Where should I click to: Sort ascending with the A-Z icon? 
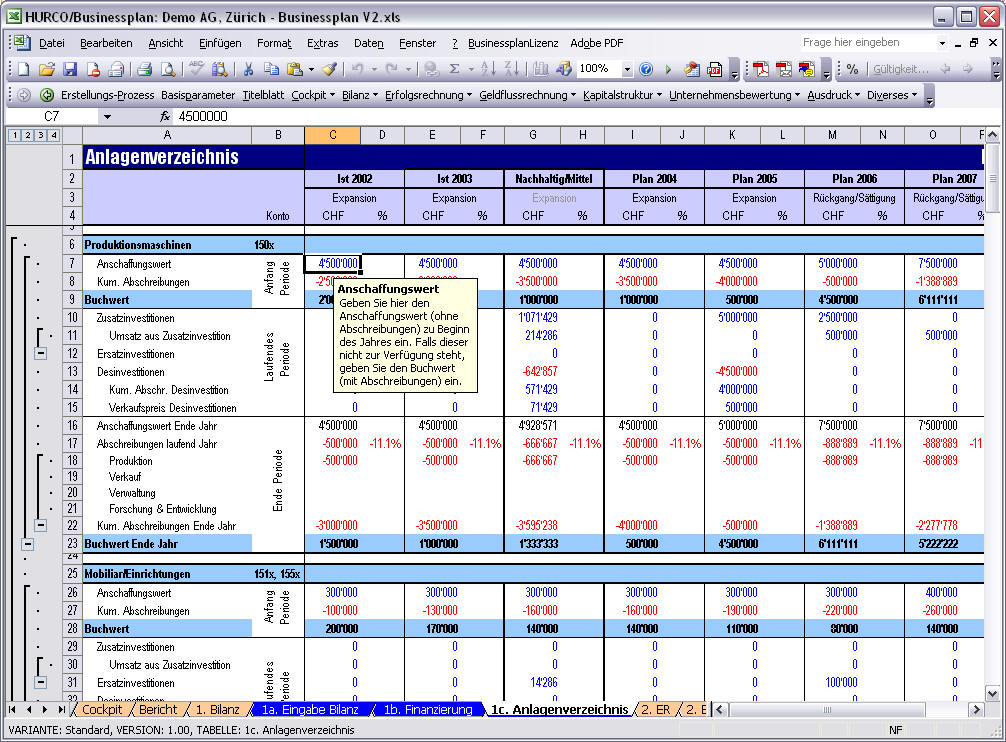pos(488,69)
